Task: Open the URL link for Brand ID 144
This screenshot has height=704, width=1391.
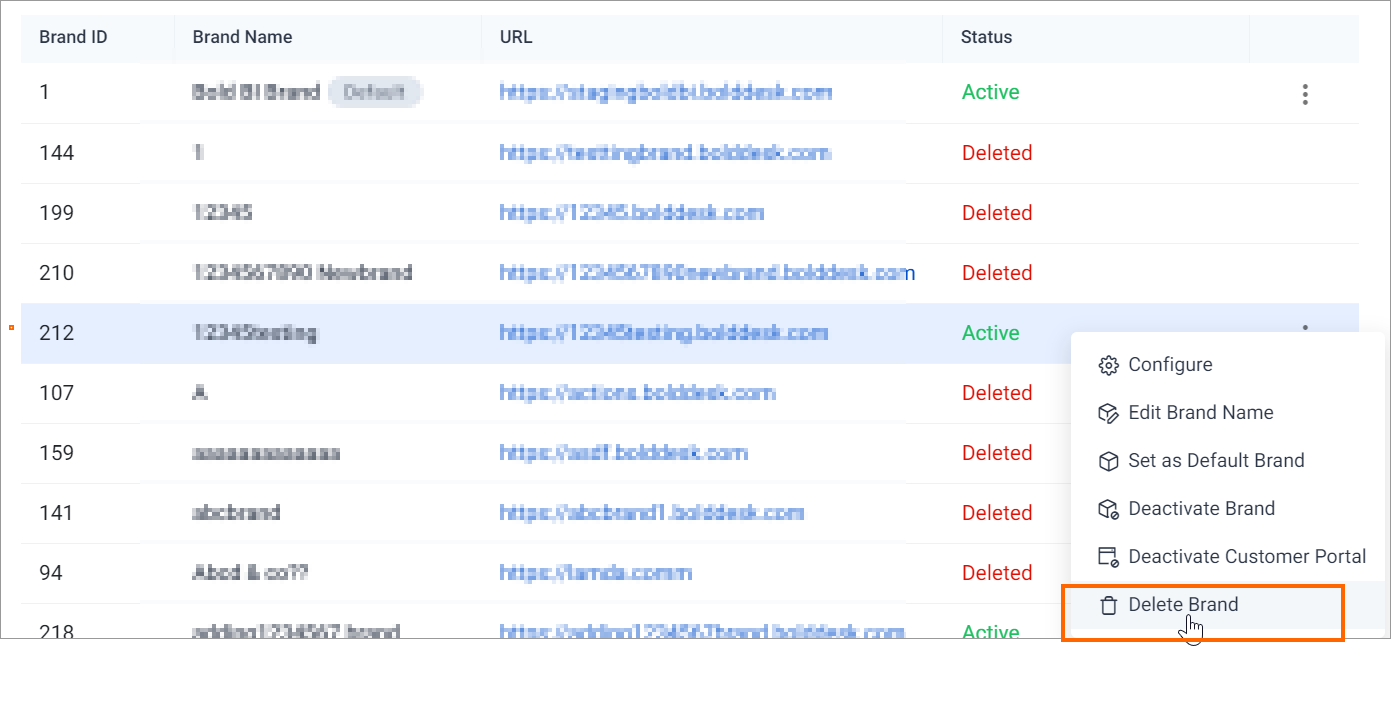Action: [665, 153]
